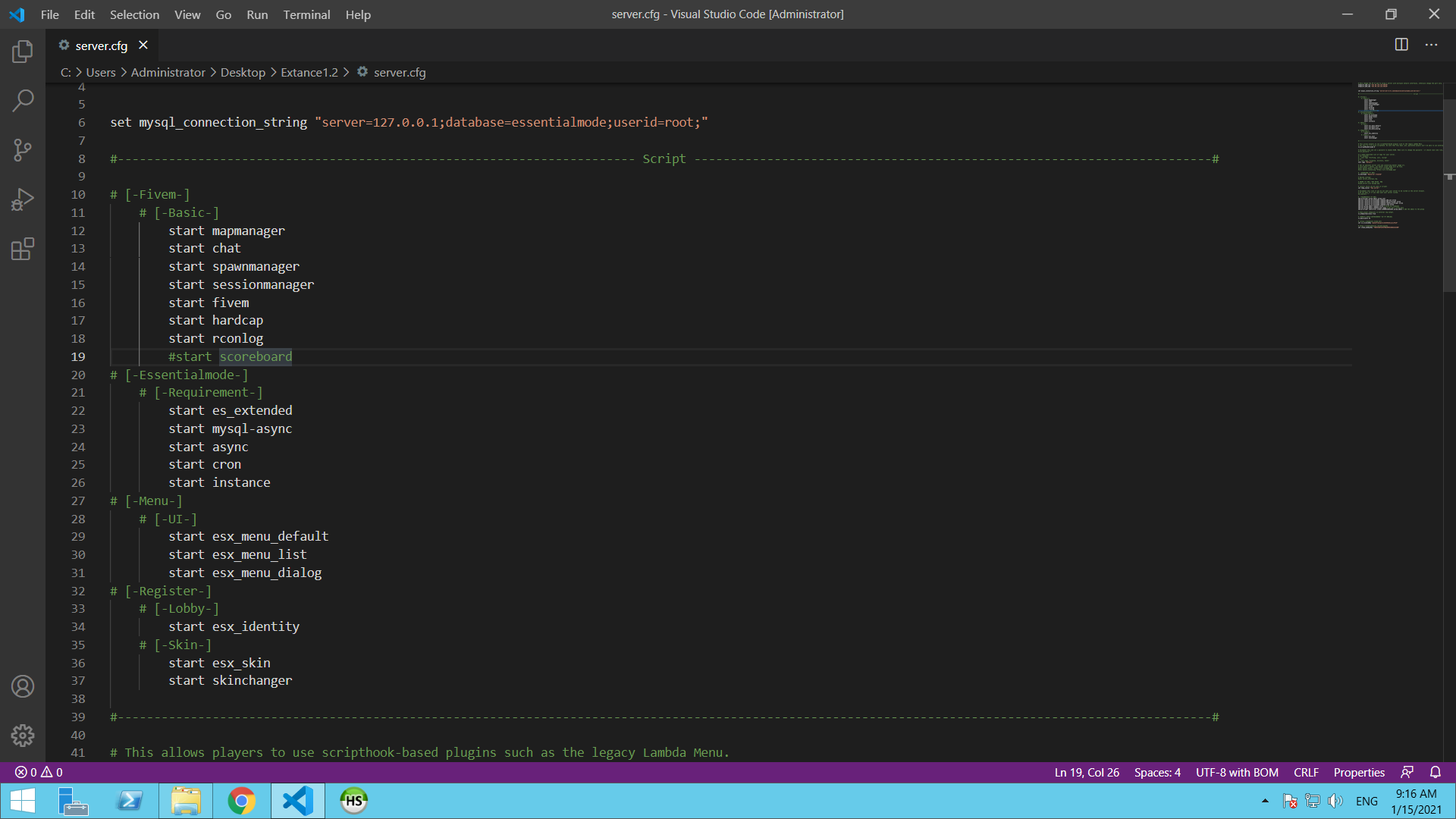The image size is (1456, 819).
Task: Show the notifications bell in status bar
Action: click(1435, 772)
